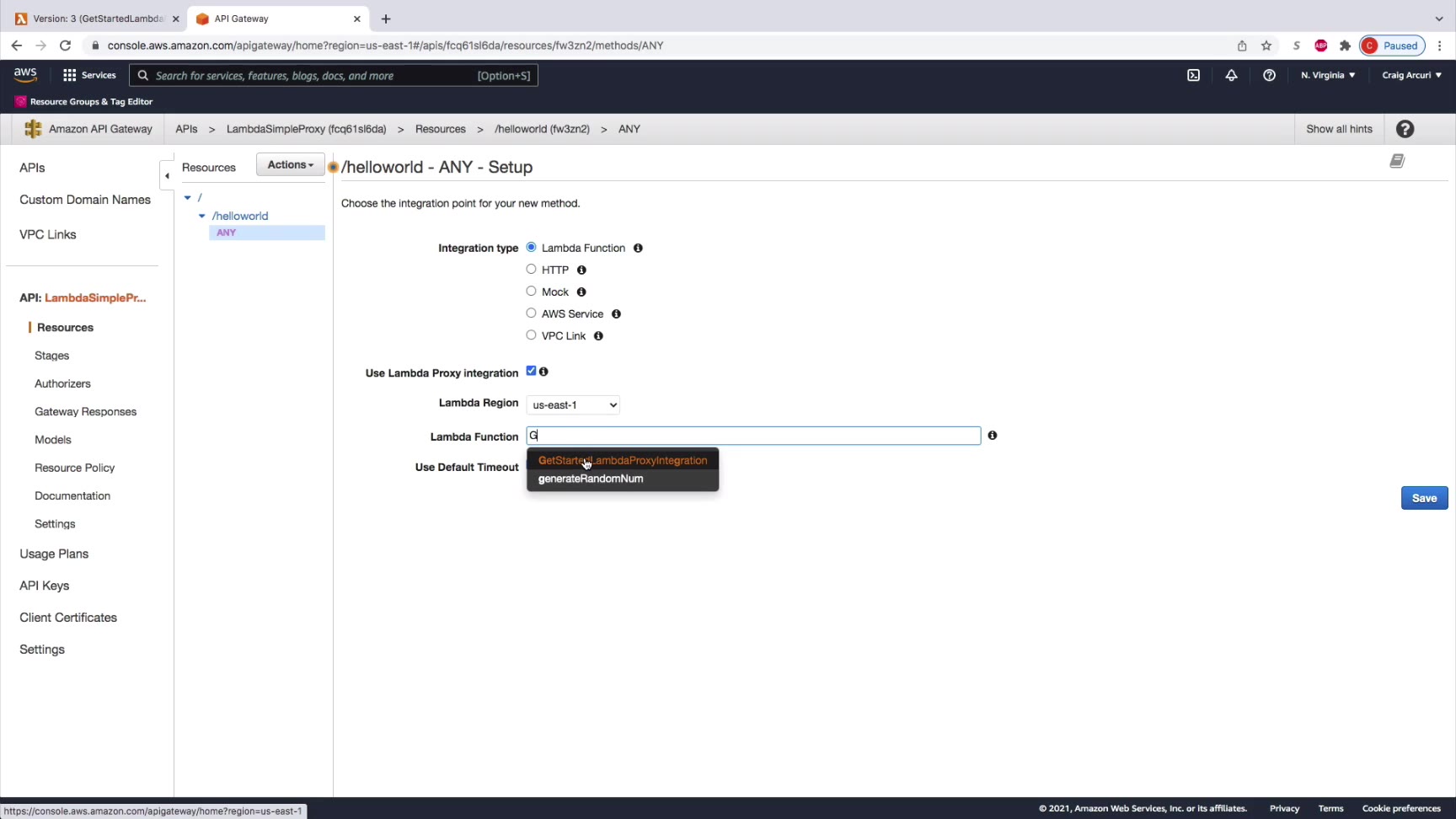Open the AWS CloudShell icon
The image size is (1456, 819).
1193,75
